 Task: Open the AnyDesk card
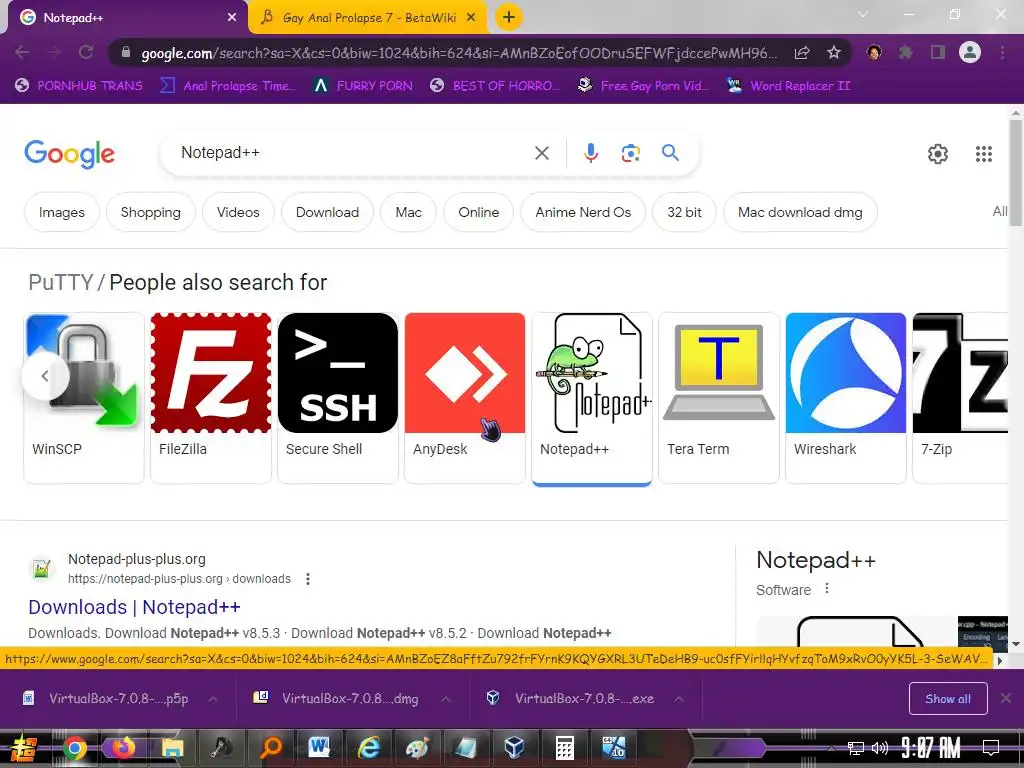464,398
